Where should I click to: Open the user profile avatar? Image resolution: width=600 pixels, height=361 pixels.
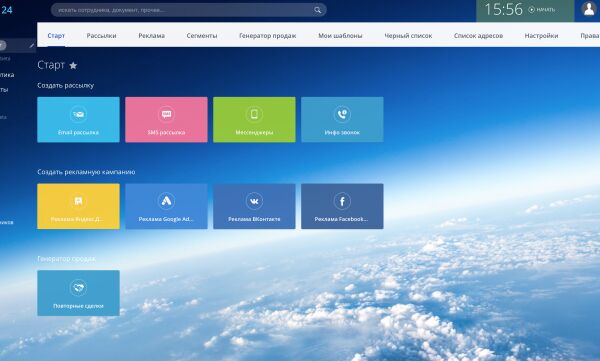589,9
